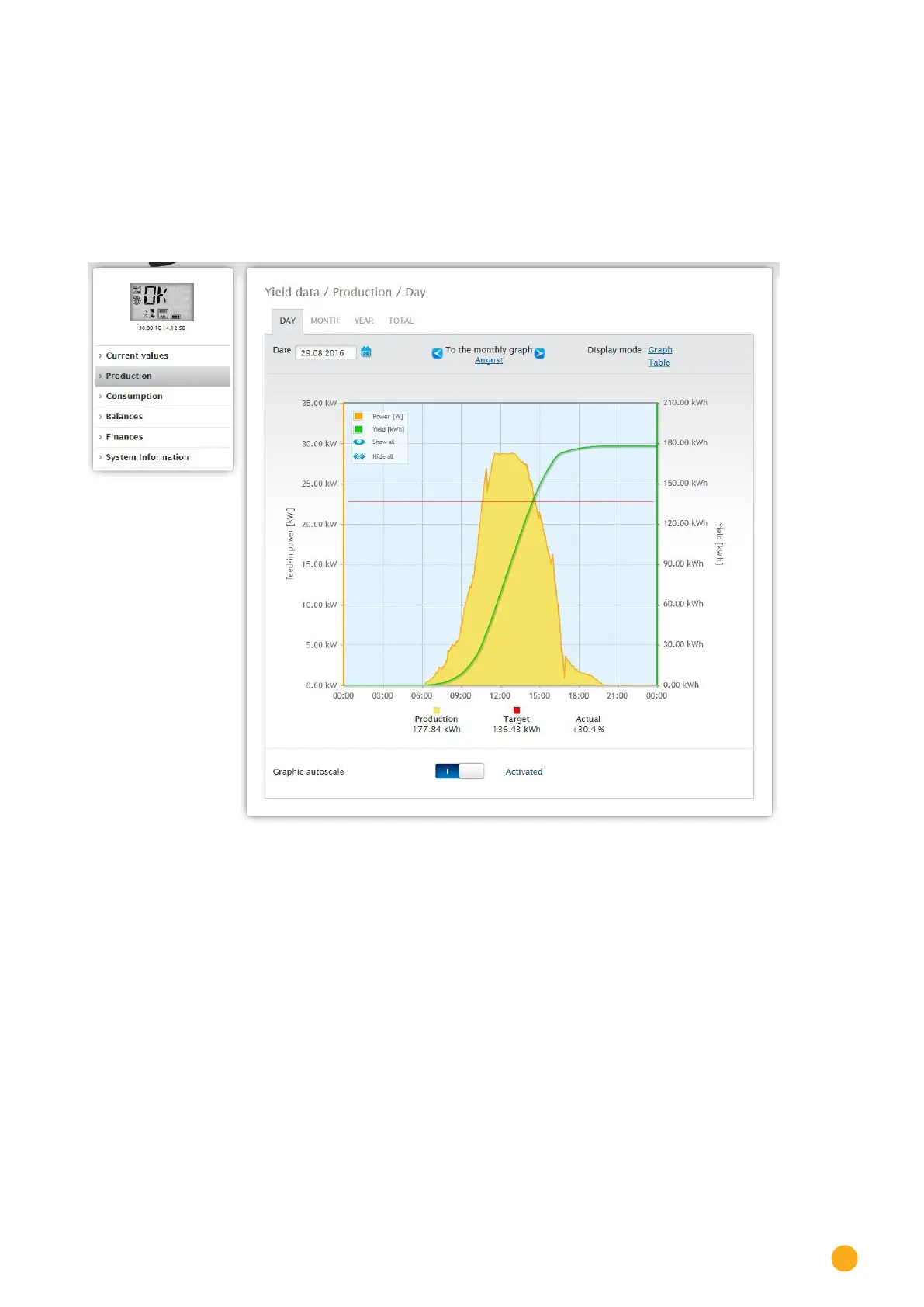924x1307 pixels.
Task: Switch to the MONTH tab
Action: (x=325, y=321)
